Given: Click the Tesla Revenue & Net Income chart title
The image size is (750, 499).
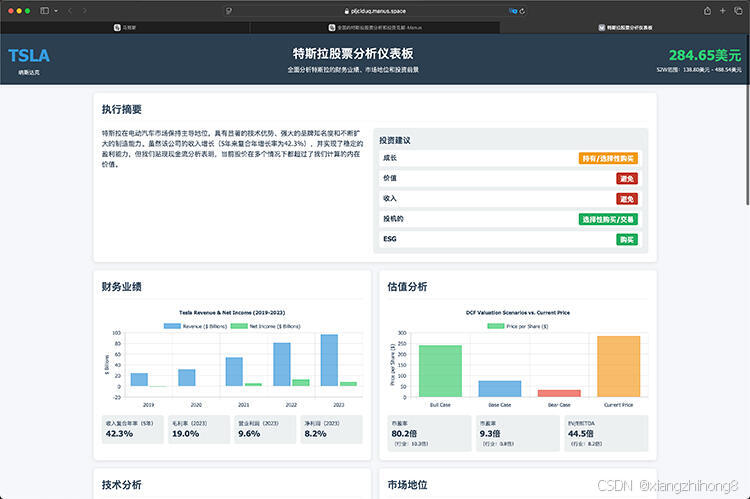Looking at the screenshot, I should click(x=232, y=312).
